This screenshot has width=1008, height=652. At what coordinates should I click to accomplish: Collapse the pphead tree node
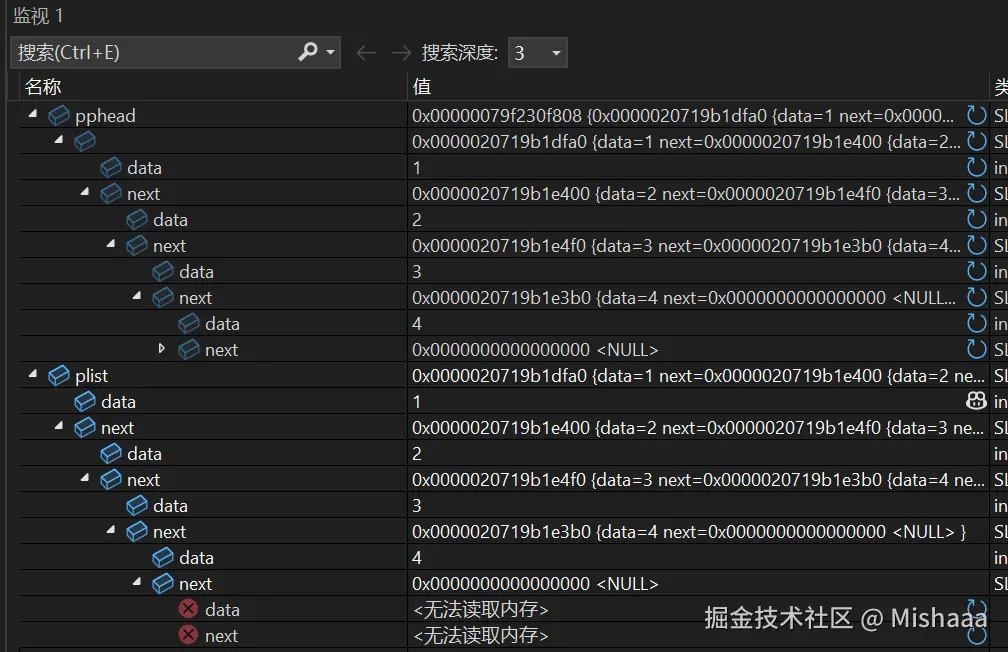pos(33,114)
